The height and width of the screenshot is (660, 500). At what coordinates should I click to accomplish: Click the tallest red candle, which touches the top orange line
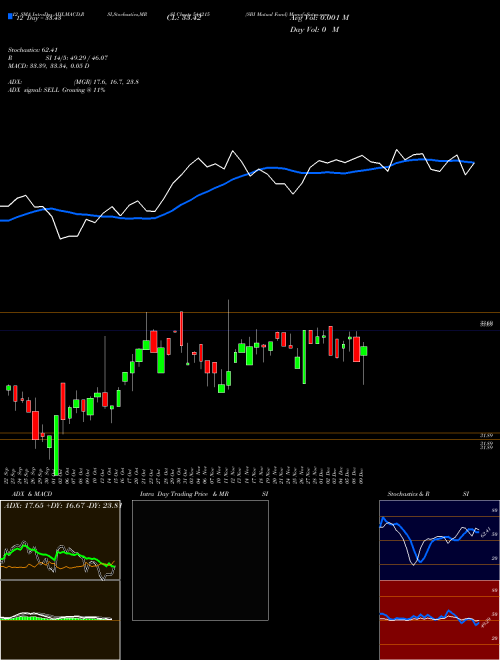pos(181,328)
